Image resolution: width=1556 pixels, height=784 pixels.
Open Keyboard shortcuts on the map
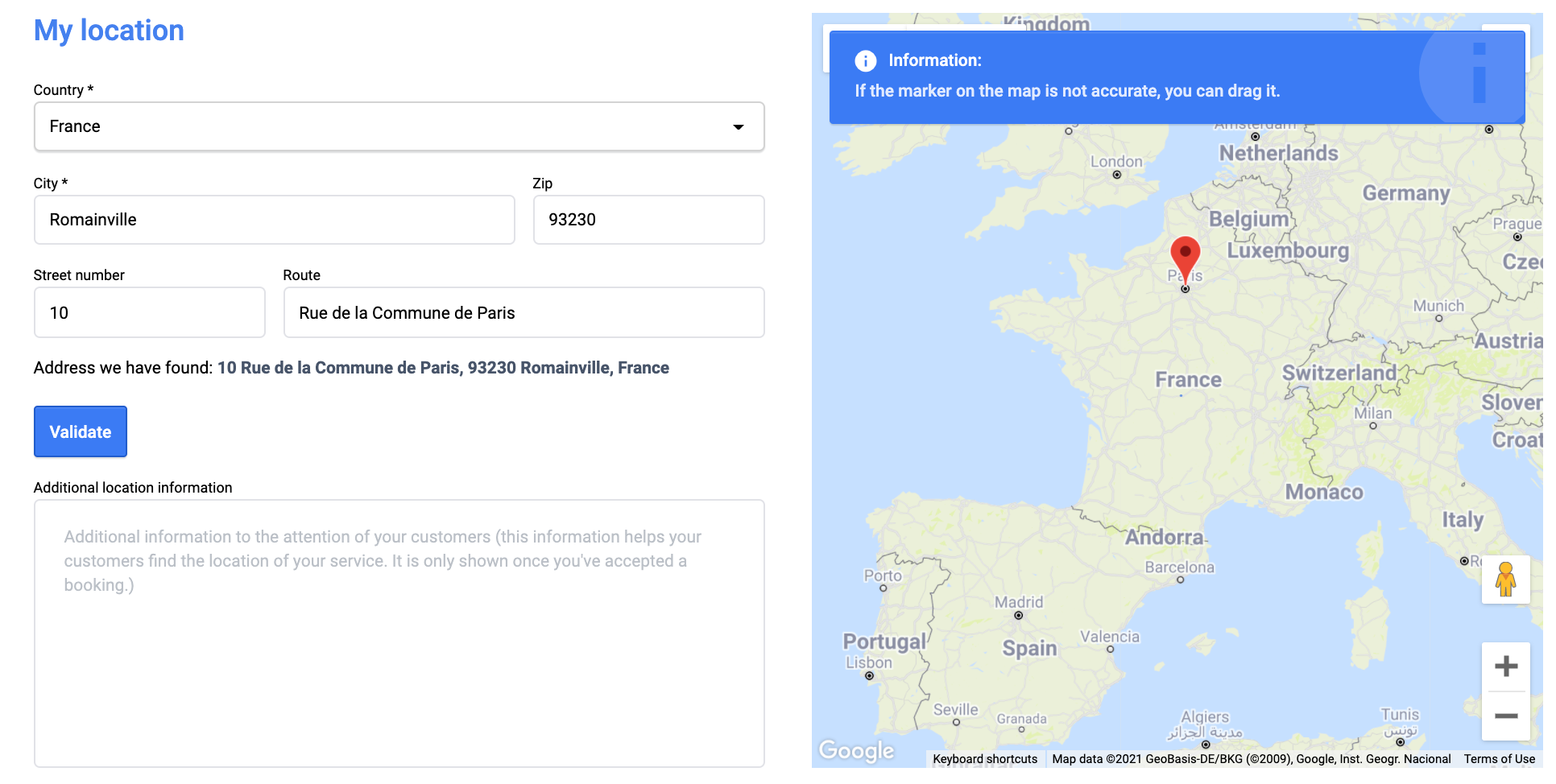click(x=984, y=759)
